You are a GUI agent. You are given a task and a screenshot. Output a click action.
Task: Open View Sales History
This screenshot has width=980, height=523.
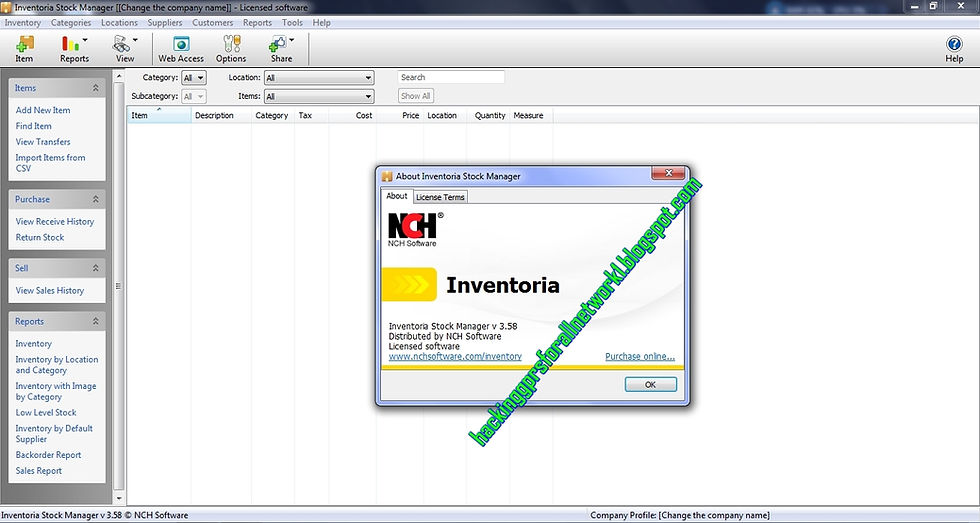coord(49,291)
